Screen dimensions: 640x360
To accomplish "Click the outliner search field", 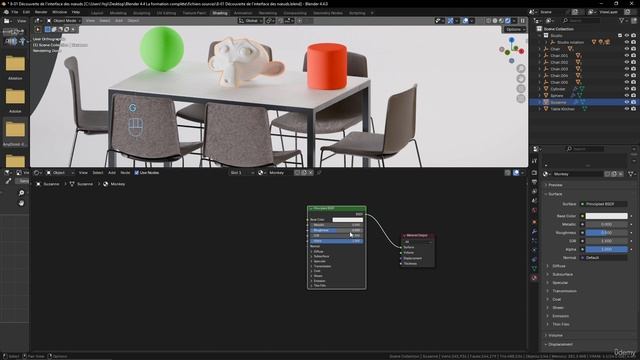I will click(x=581, y=20).
